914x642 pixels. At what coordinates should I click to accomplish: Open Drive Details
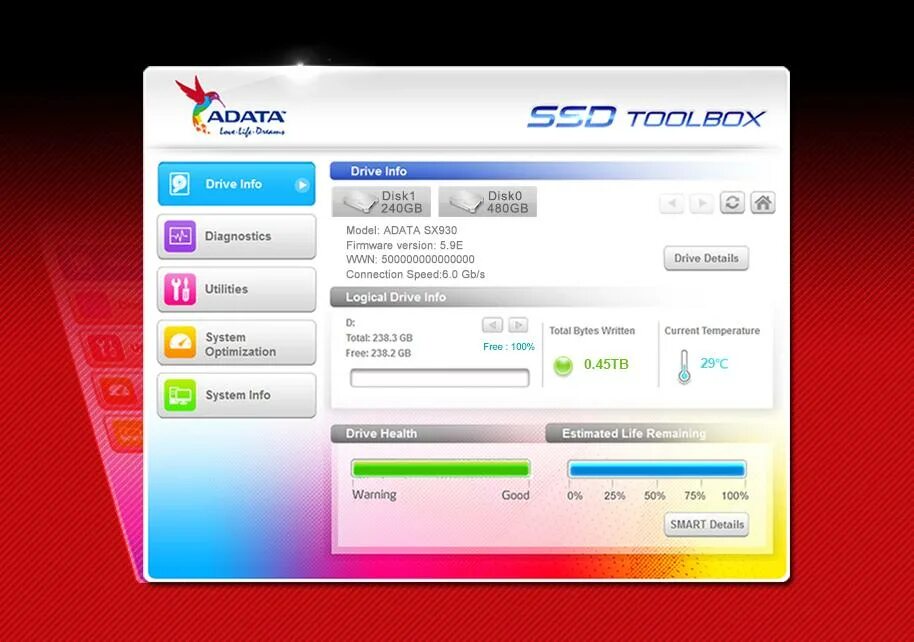[706, 258]
